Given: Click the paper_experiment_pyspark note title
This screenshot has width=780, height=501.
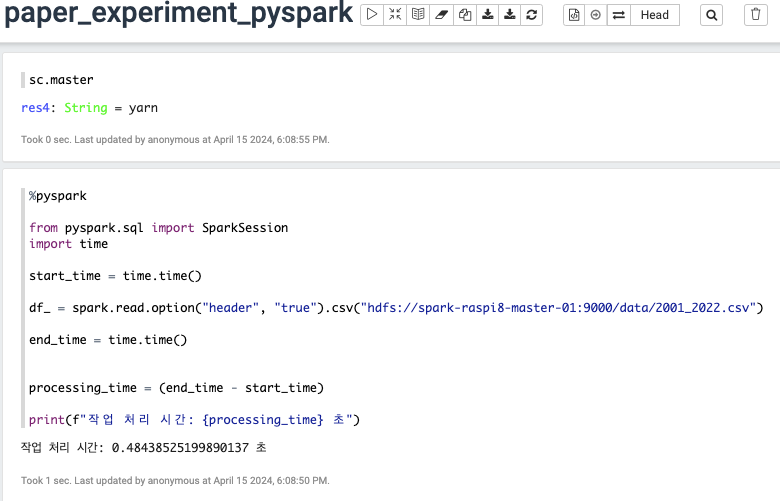Looking at the screenshot, I should 179,13.
